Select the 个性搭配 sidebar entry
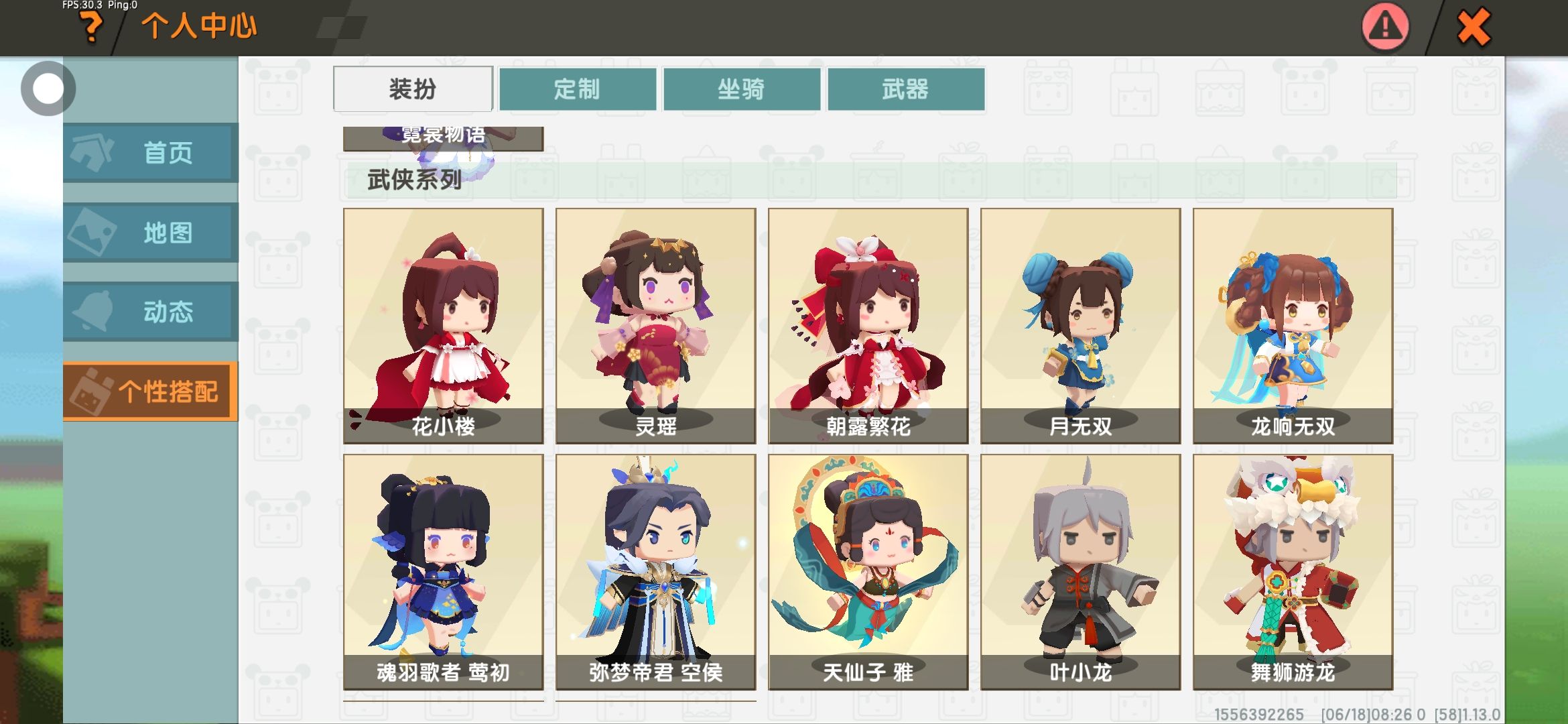The width and height of the screenshot is (1568, 724). click(x=151, y=391)
